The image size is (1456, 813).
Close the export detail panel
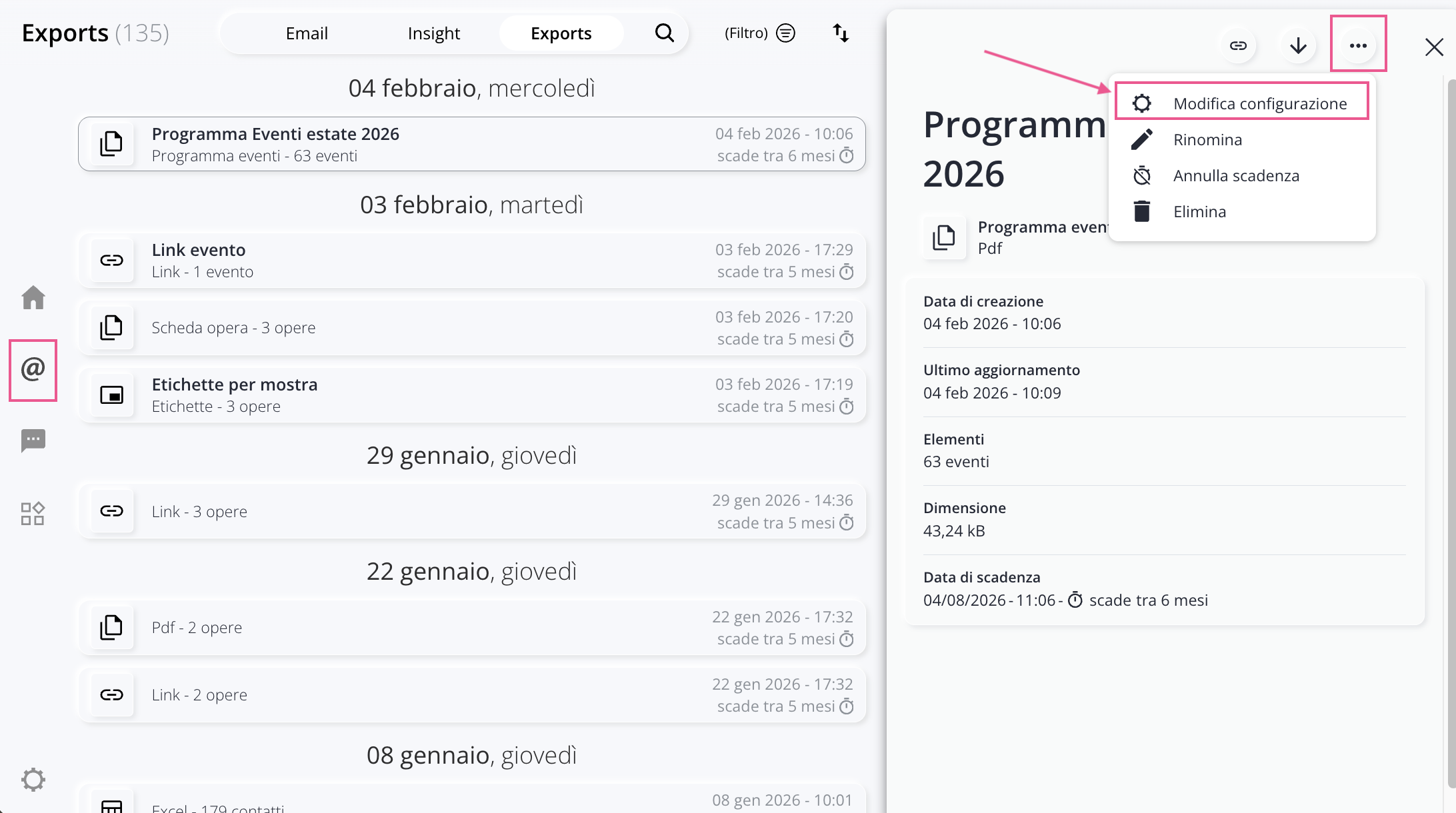coord(1433,47)
